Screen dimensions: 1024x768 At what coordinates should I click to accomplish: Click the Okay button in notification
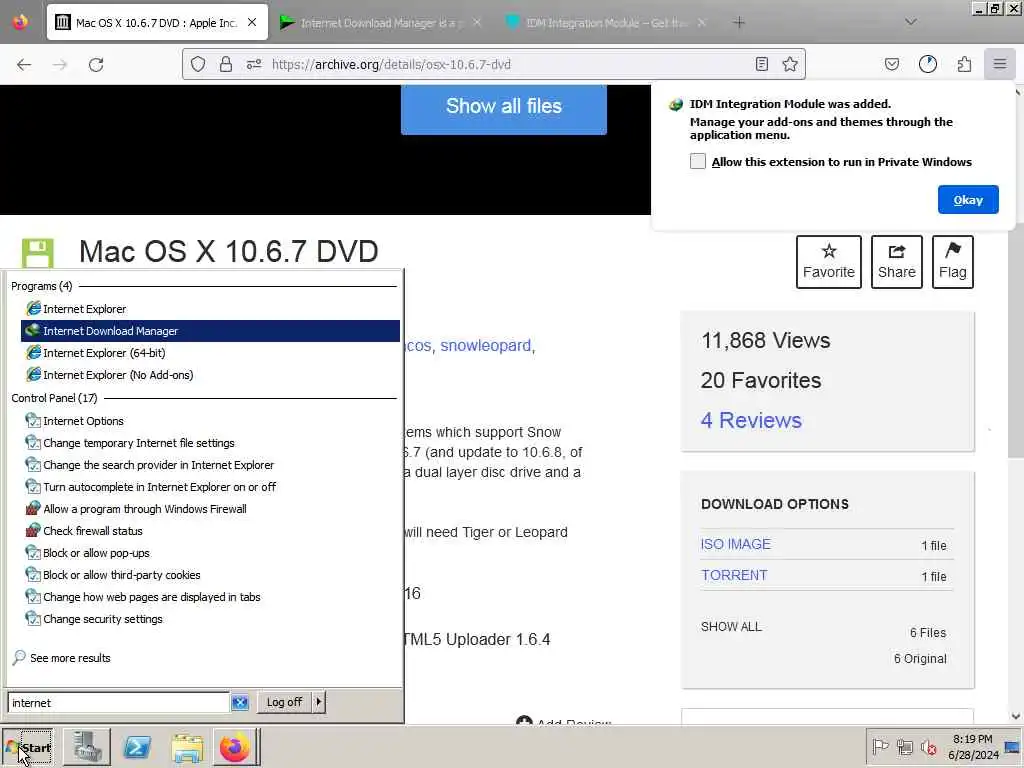point(968,200)
